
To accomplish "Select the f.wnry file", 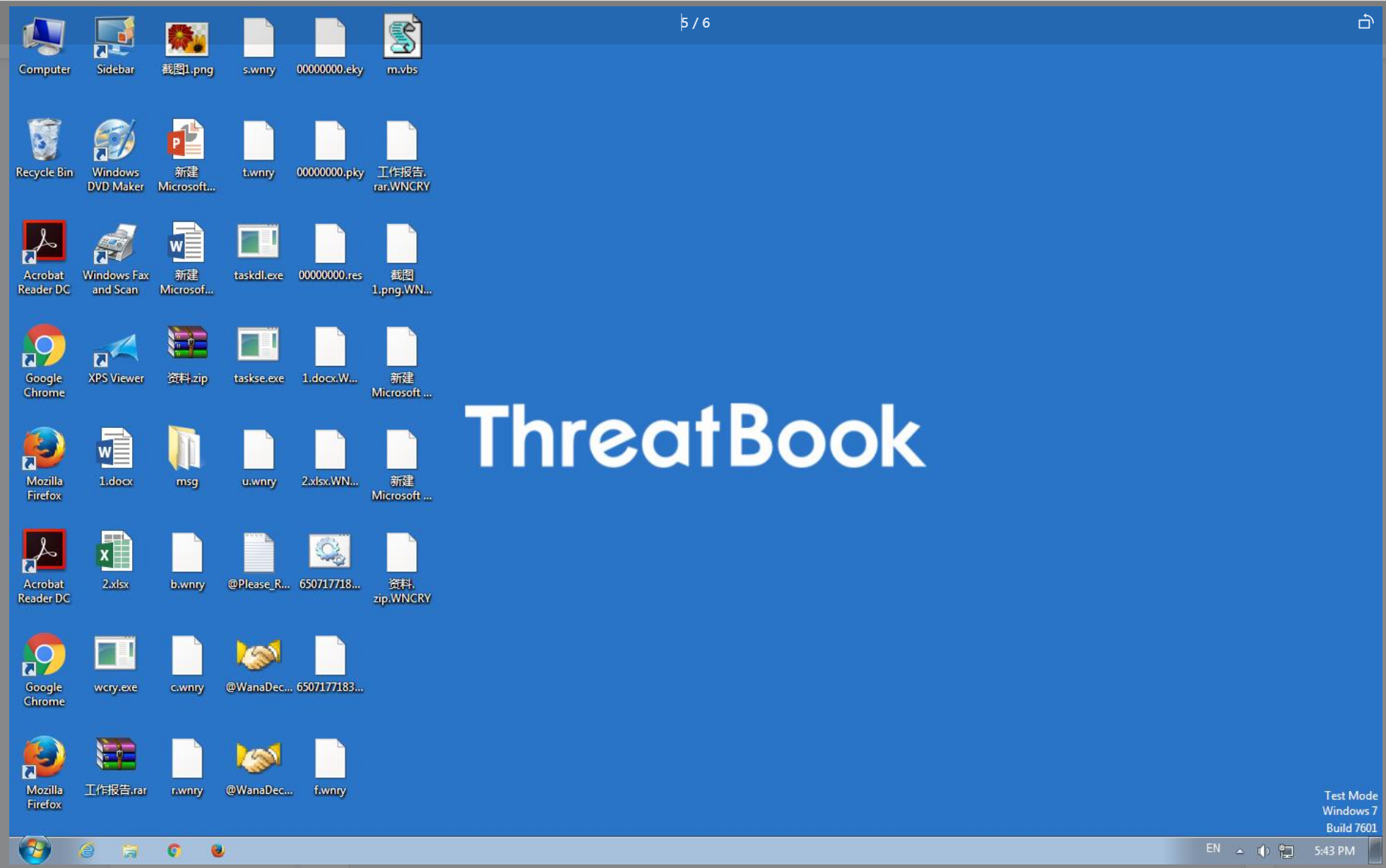I will [x=330, y=768].
